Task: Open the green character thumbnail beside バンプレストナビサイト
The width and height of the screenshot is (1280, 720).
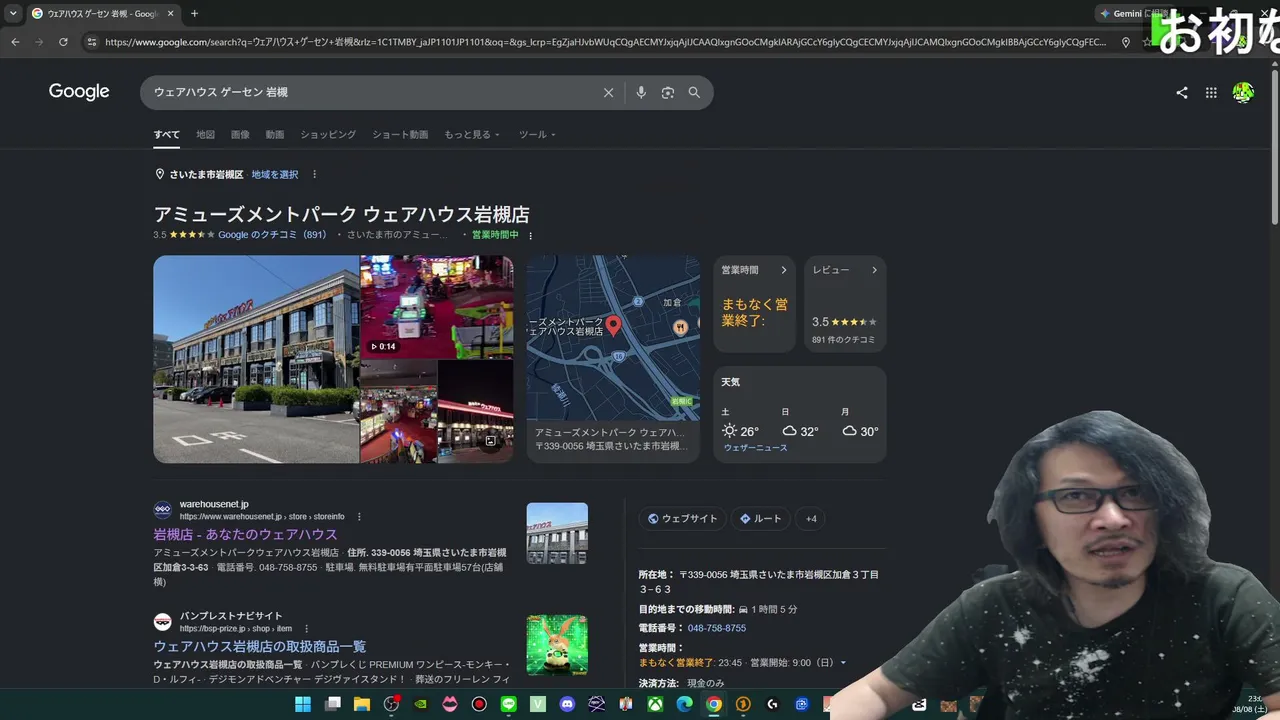Action: pos(557,645)
